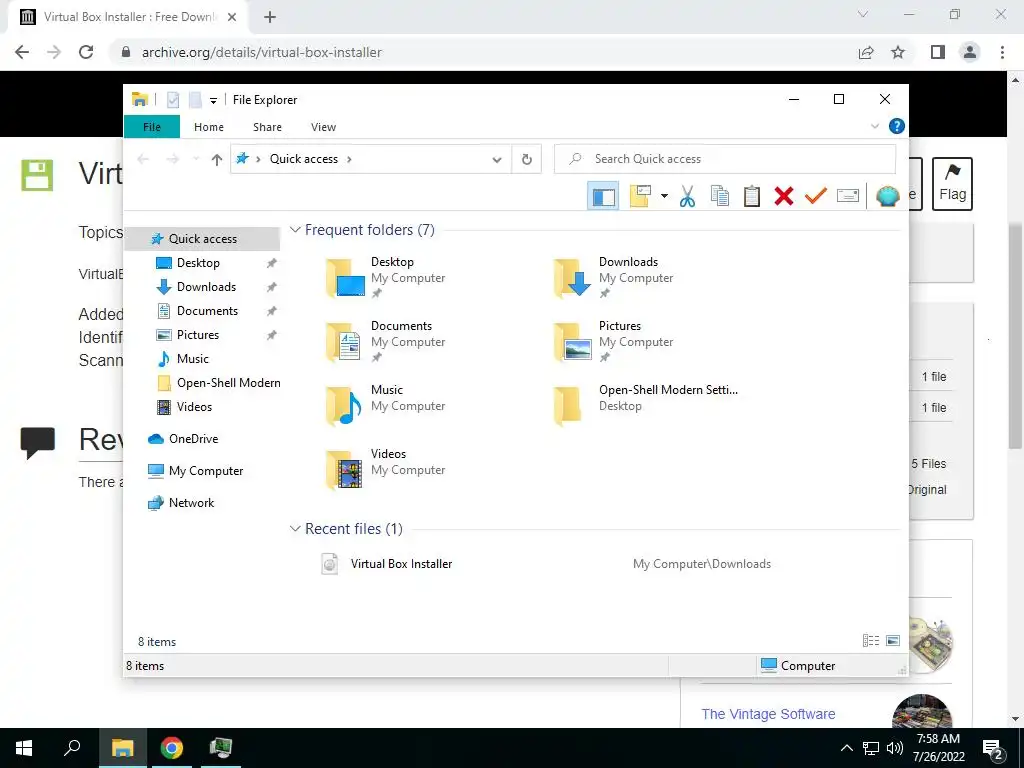Open dropdown arrow beside folder options icon
This screenshot has height=768, width=1024.
click(664, 196)
